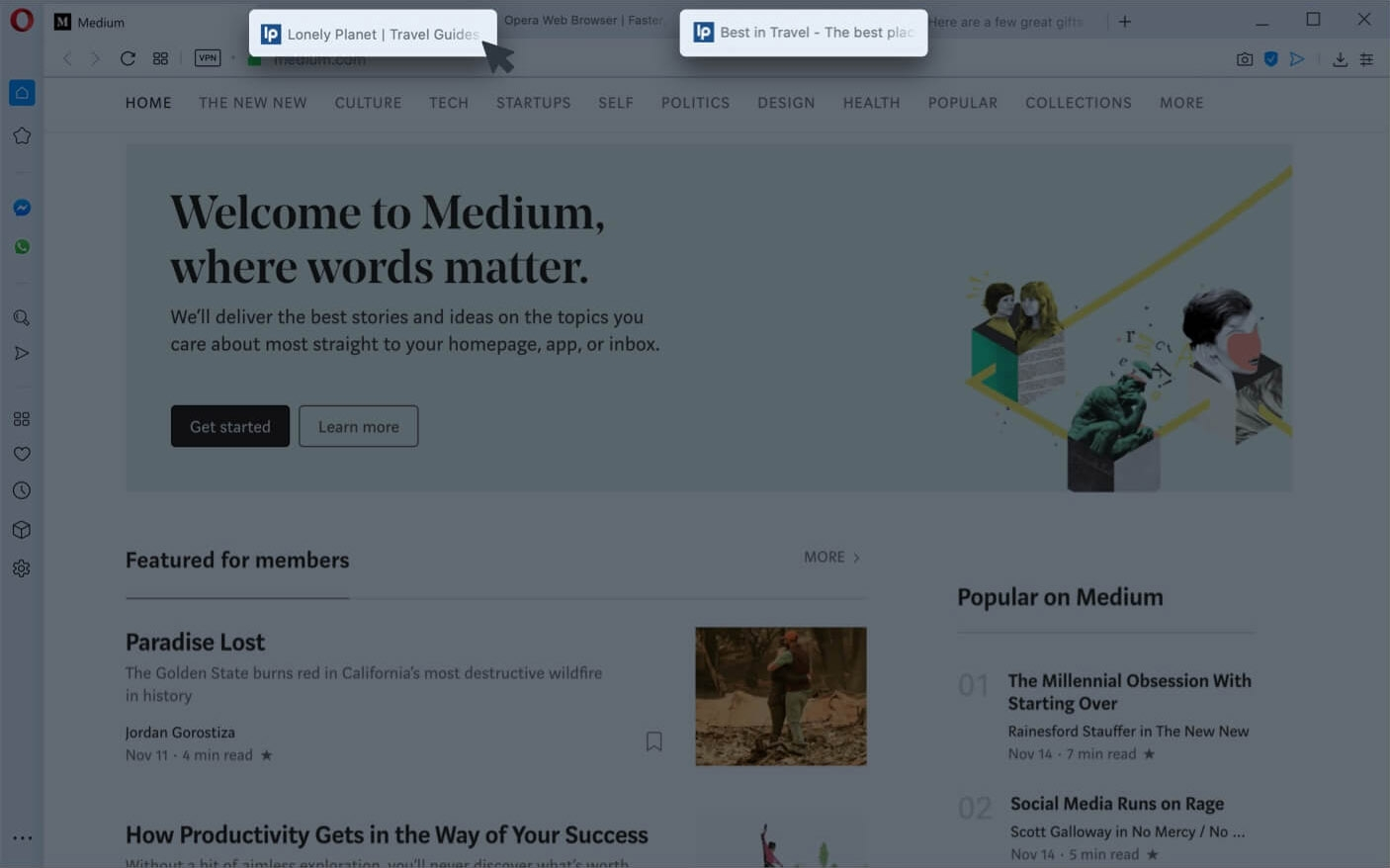Image resolution: width=1390 pixels, height=868 pixels.
Task: Open the heart bookmarks icon in sidebar
Action: pyautogui.click(x=22, y=455)
